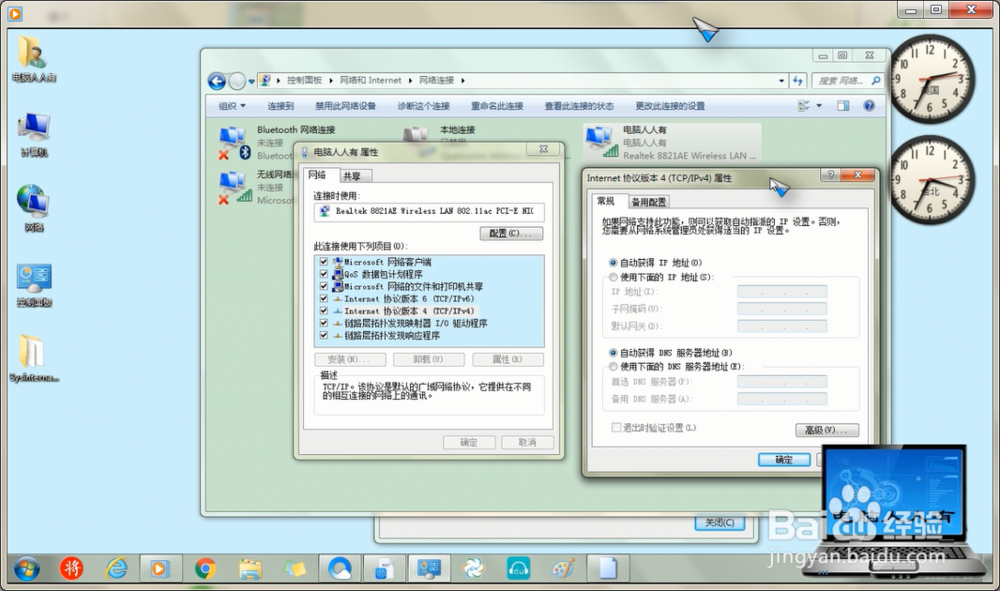Click 控制面板 in the address breadcrumb

[304, 80]
